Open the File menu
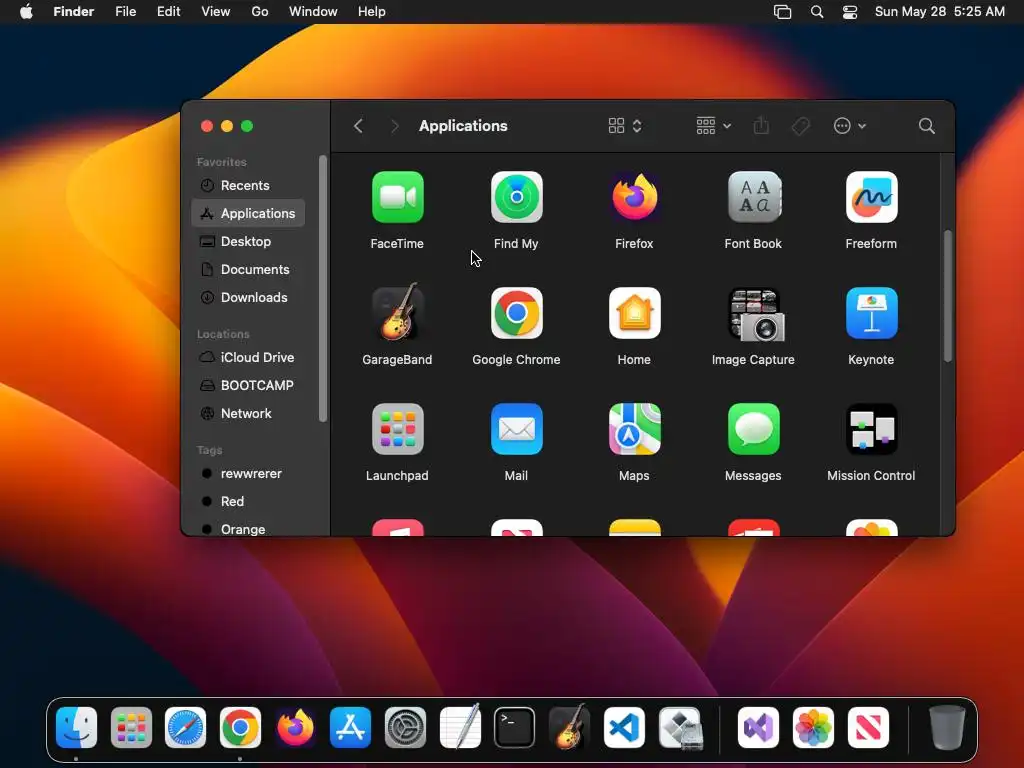Viewport: 1024px width, 768px height. pyautogui.click(x=125, y=12)
